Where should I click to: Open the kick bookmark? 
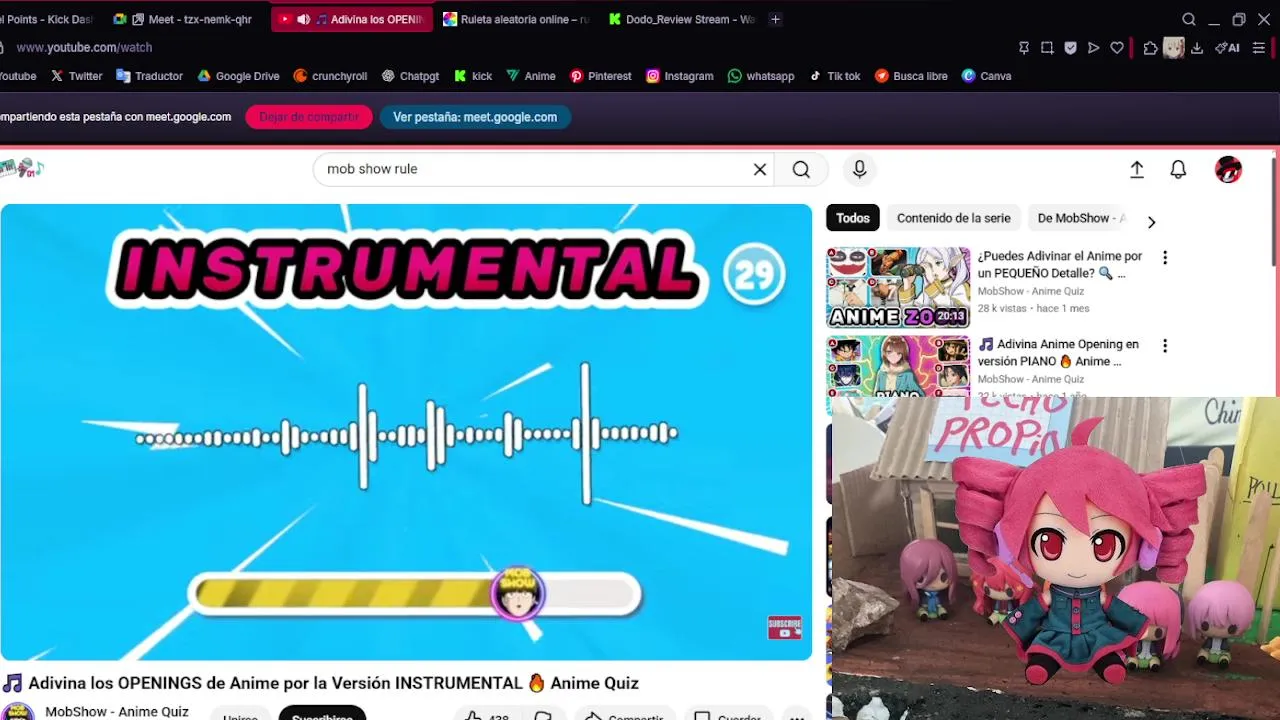(x=473, y=76)
